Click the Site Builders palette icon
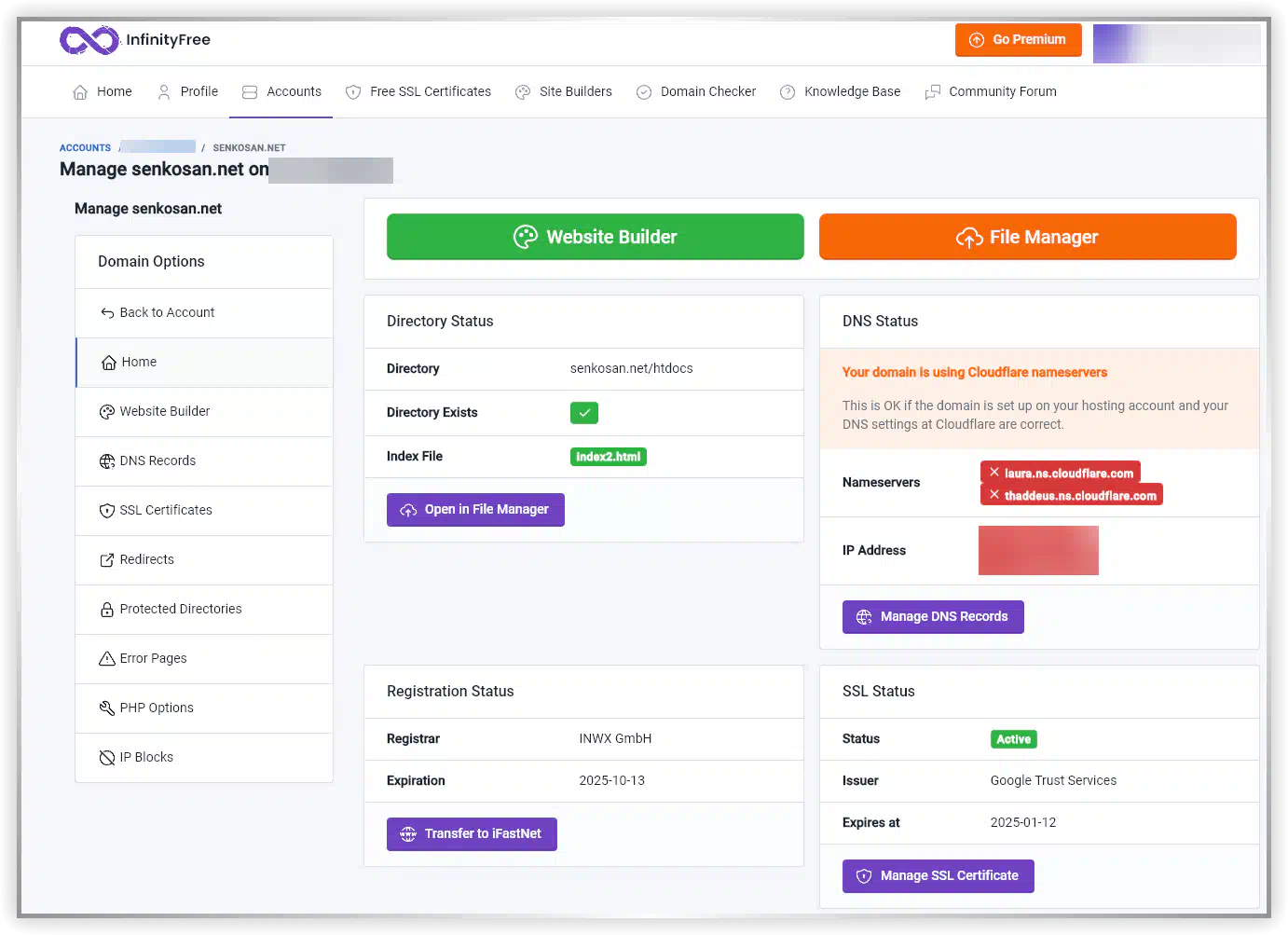The image size is (1288, 935). click(523, 92)
